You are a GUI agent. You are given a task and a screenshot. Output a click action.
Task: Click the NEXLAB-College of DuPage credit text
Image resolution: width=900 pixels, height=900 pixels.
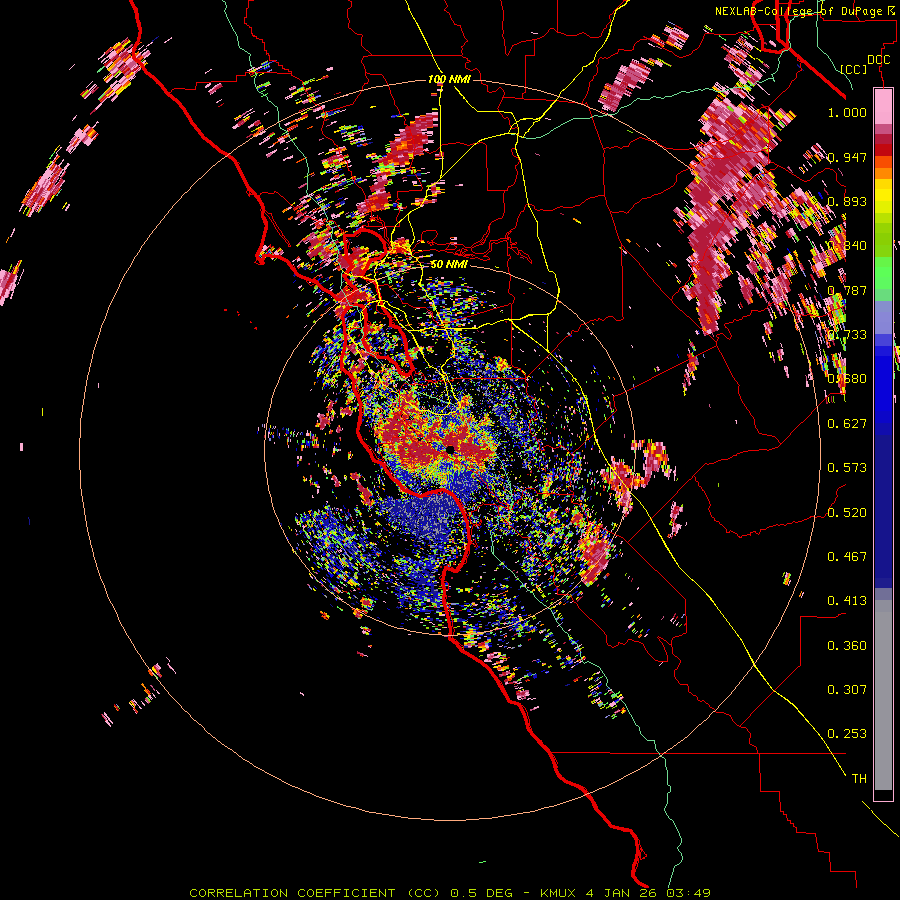[x=804, y=11]
